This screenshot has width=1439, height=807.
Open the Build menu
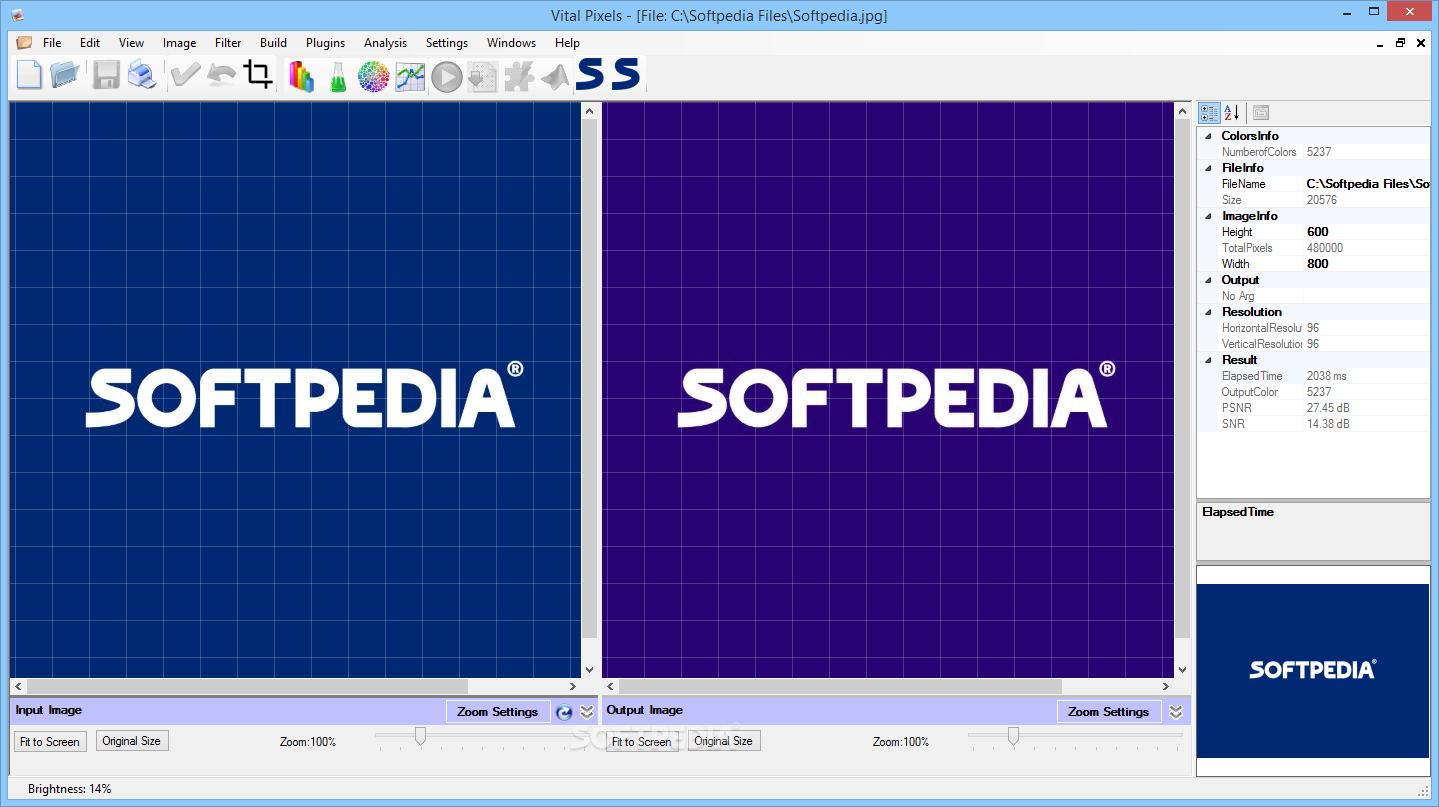coord(273,43)
